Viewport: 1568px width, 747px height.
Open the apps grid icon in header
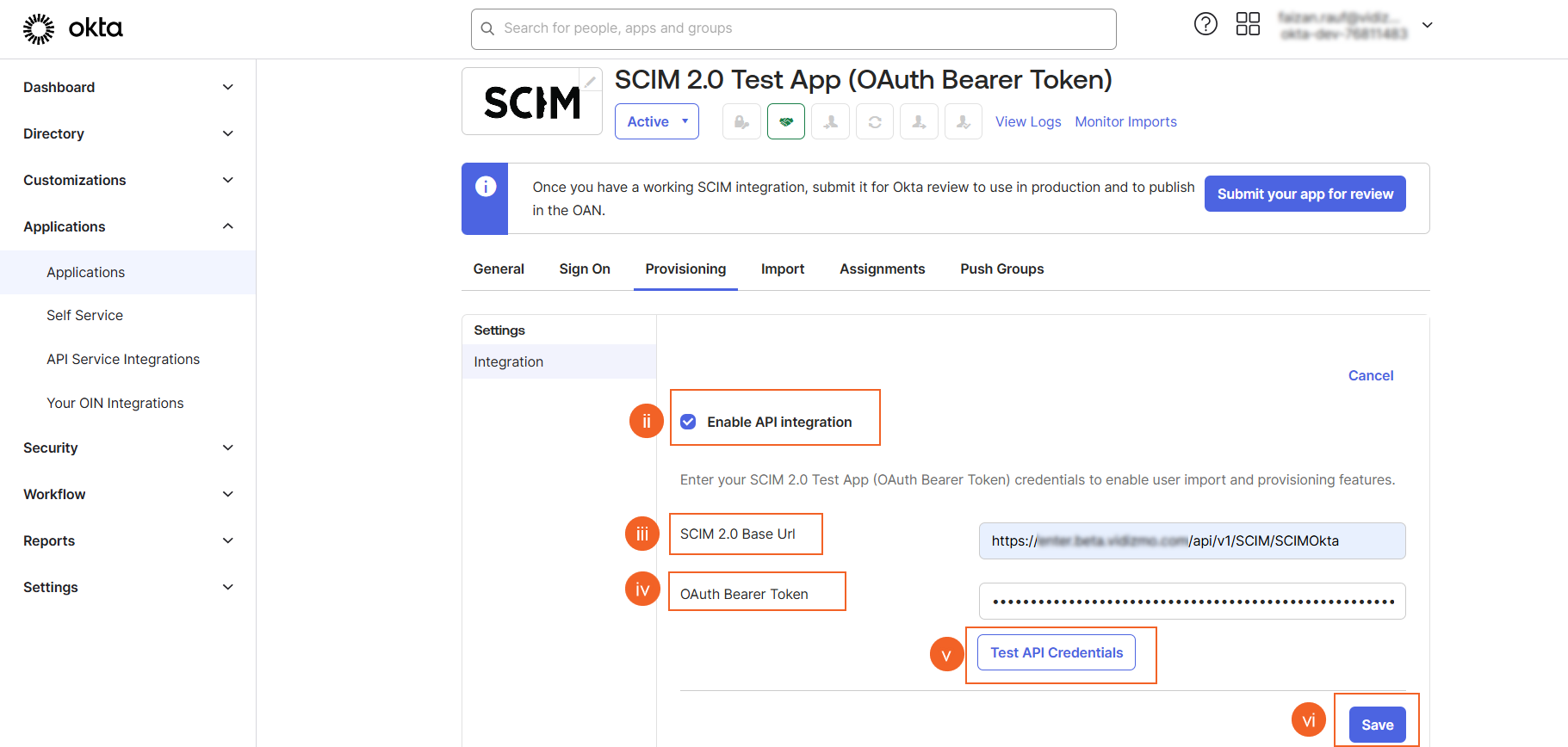(x=1248, y=24)
